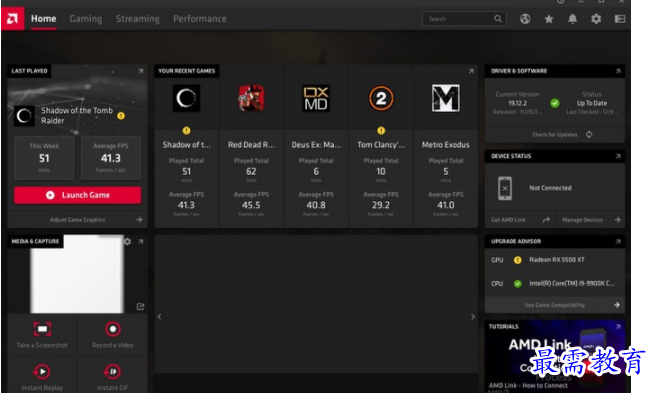Click the Metro Exodus title text
Screen dimensions: 654x393
(446, 145)
